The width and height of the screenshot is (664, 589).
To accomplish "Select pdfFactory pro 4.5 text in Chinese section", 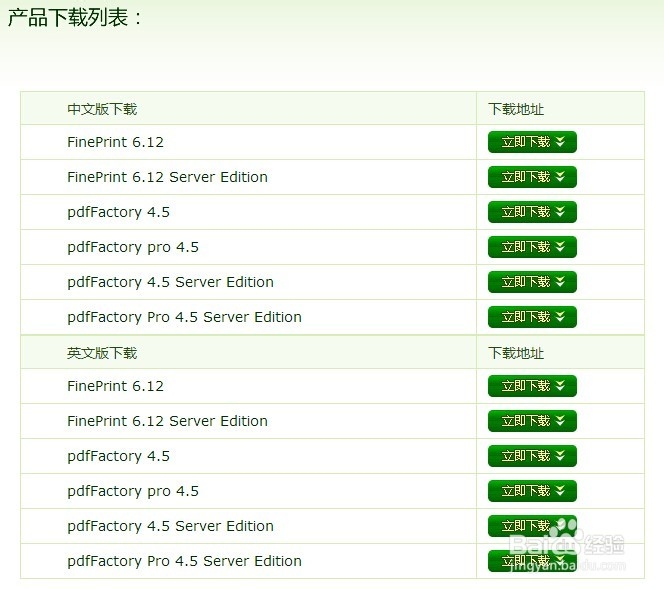I will click(133, 247).
